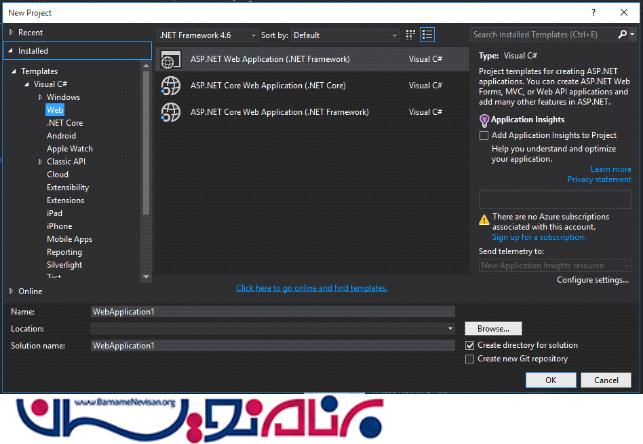Focus the Search Installed Templates field
Image resolution: width=643 pixels, height=444 pixels.
[x=543, y=35]
